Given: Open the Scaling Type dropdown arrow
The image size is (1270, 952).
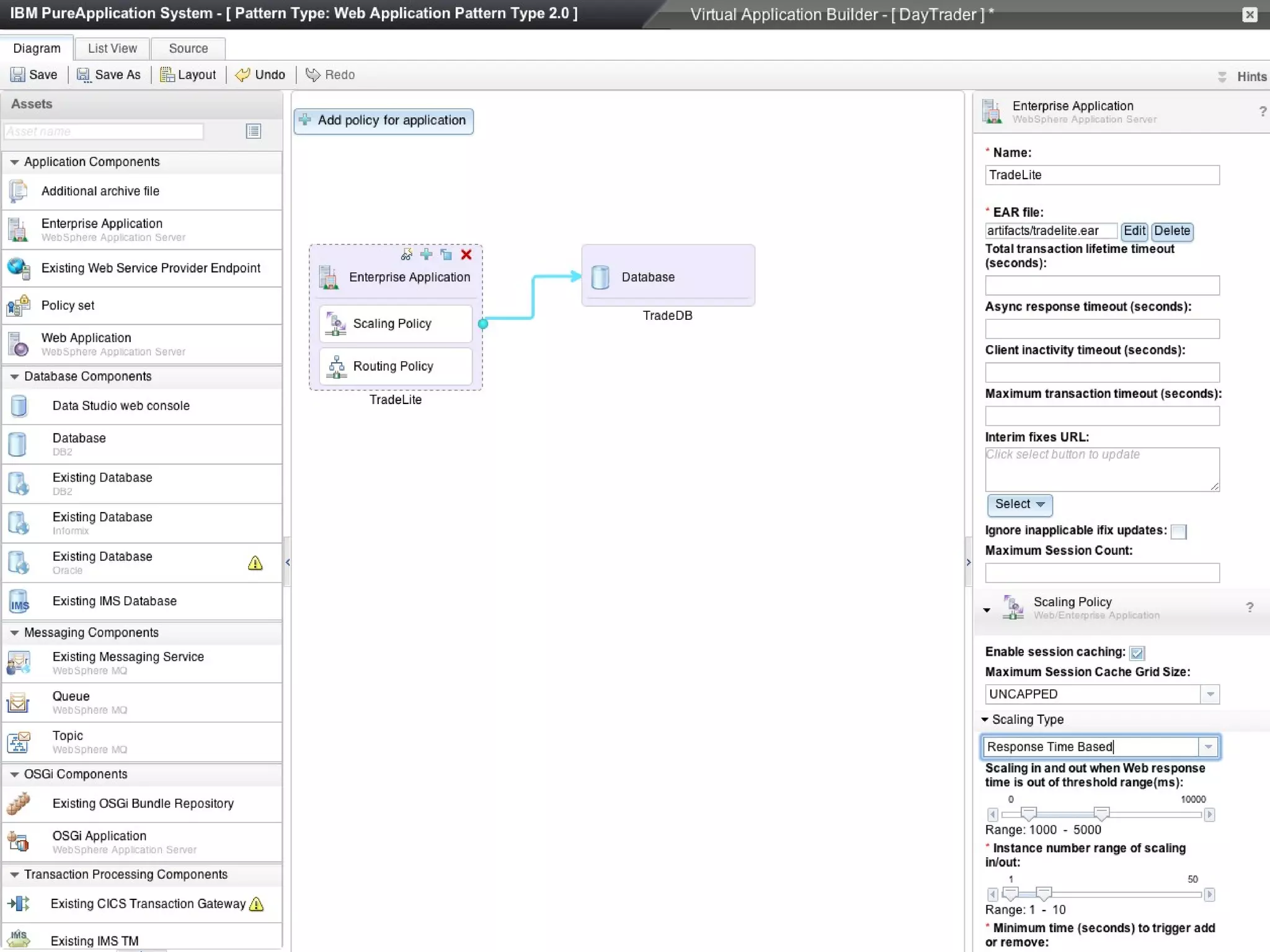Looking at the screenshot, I should point(1208,747).
